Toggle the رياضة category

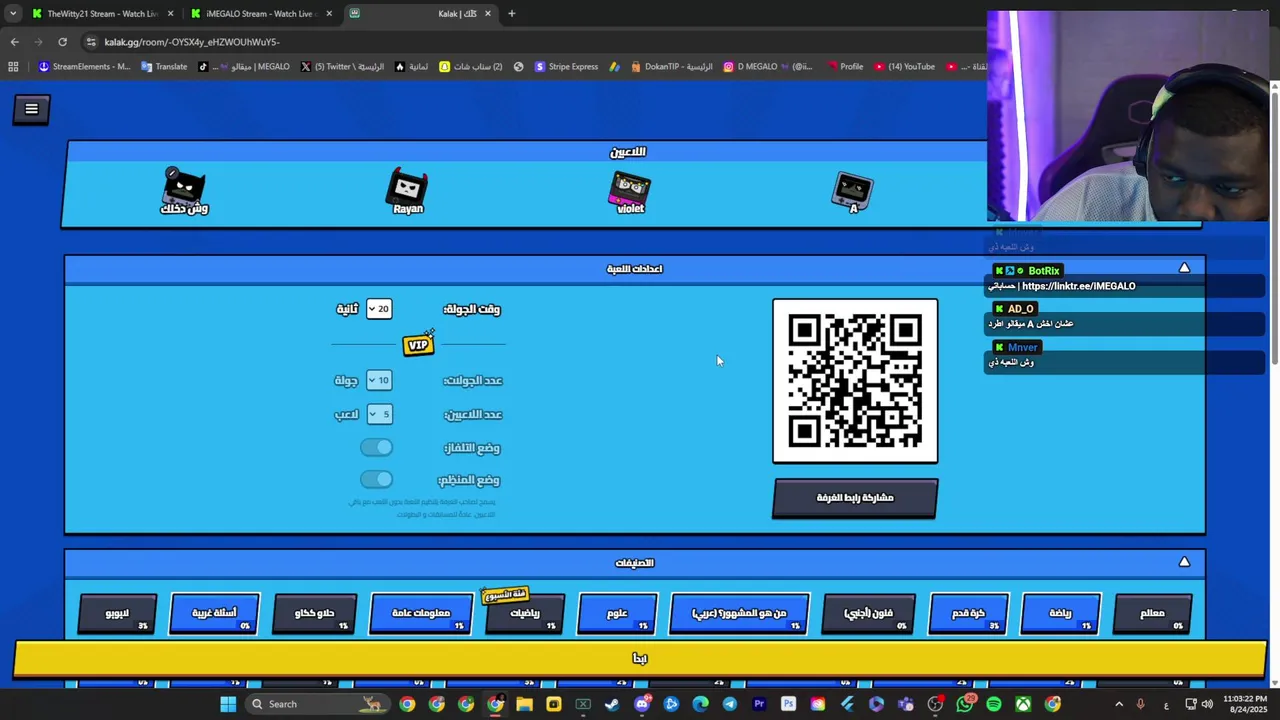tap(1060, 614)
